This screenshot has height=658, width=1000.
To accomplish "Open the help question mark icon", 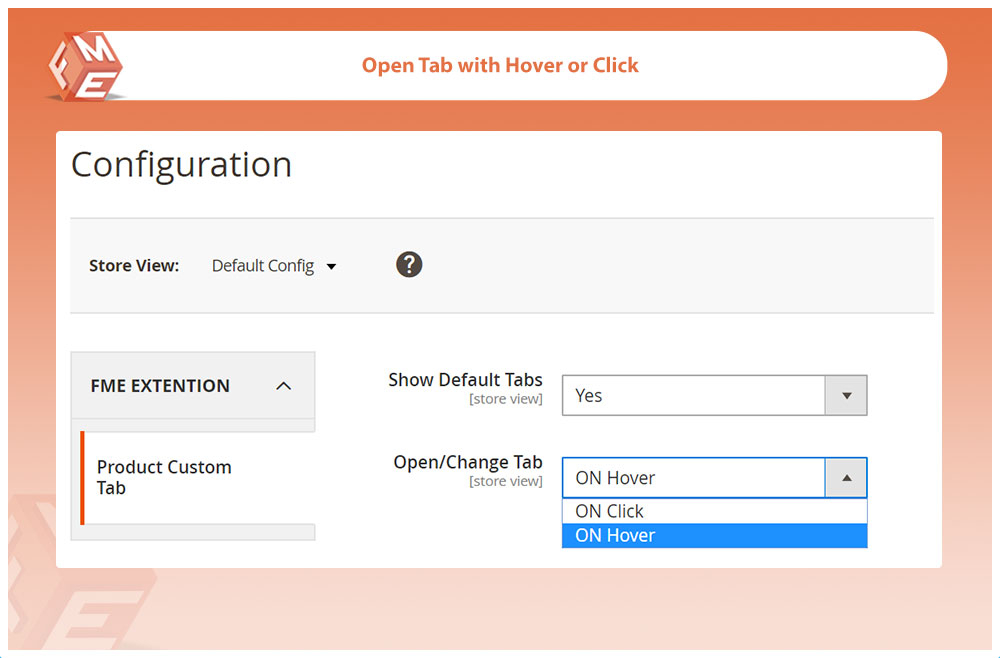I will (409, 265).
